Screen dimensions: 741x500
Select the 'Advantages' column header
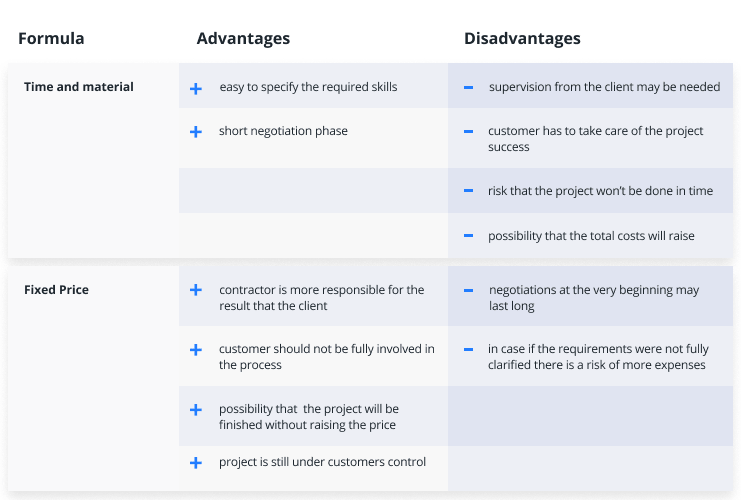[243, 38]
